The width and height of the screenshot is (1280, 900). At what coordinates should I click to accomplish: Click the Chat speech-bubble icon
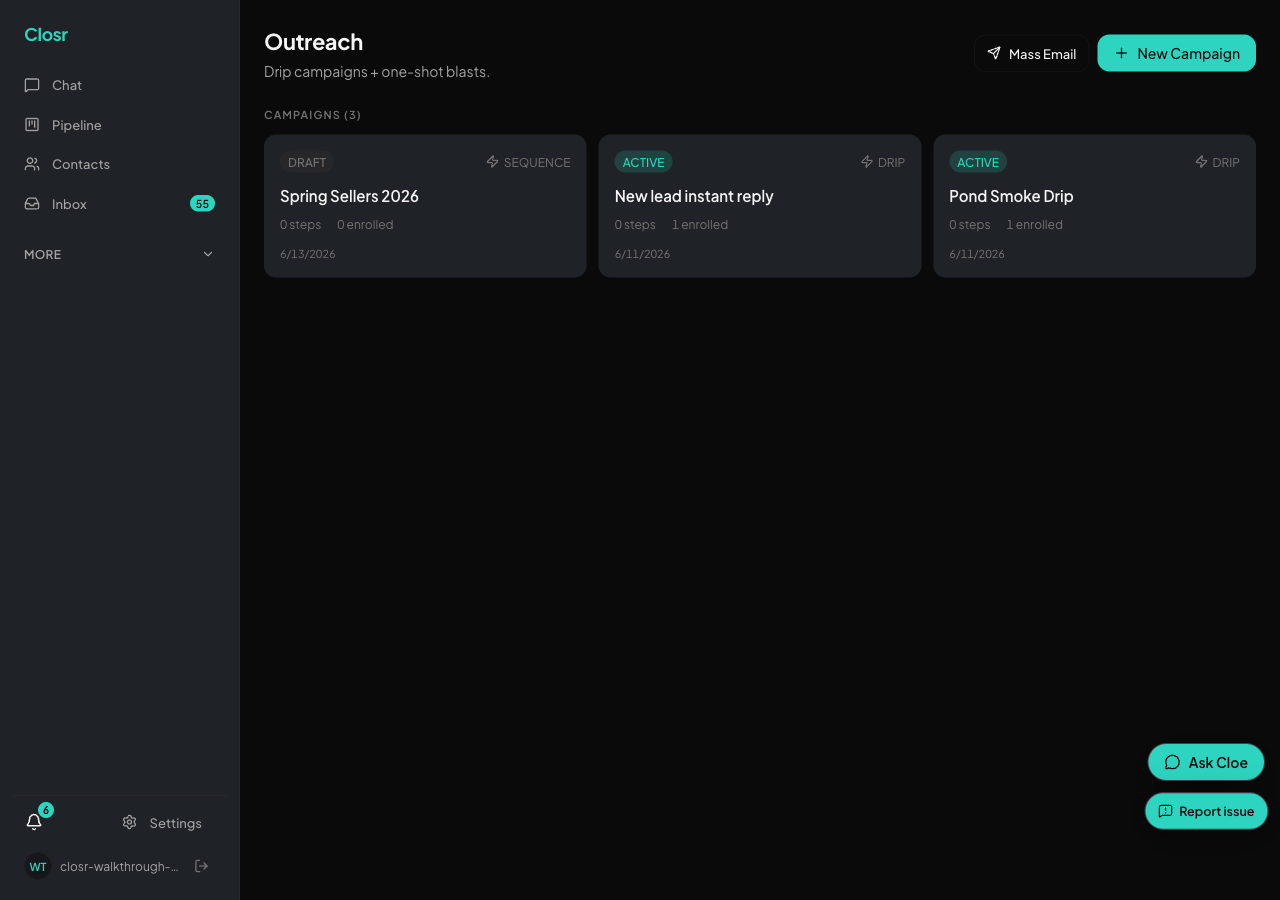coord(32,85)
